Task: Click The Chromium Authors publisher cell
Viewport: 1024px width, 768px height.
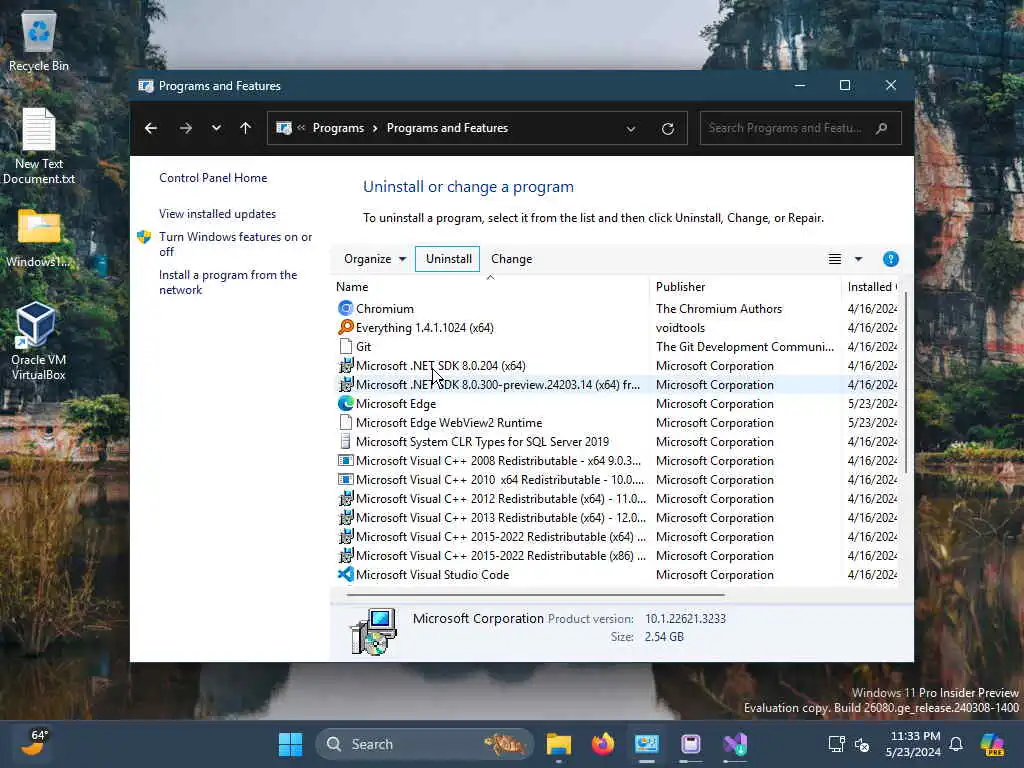Action: click(718, 308)
